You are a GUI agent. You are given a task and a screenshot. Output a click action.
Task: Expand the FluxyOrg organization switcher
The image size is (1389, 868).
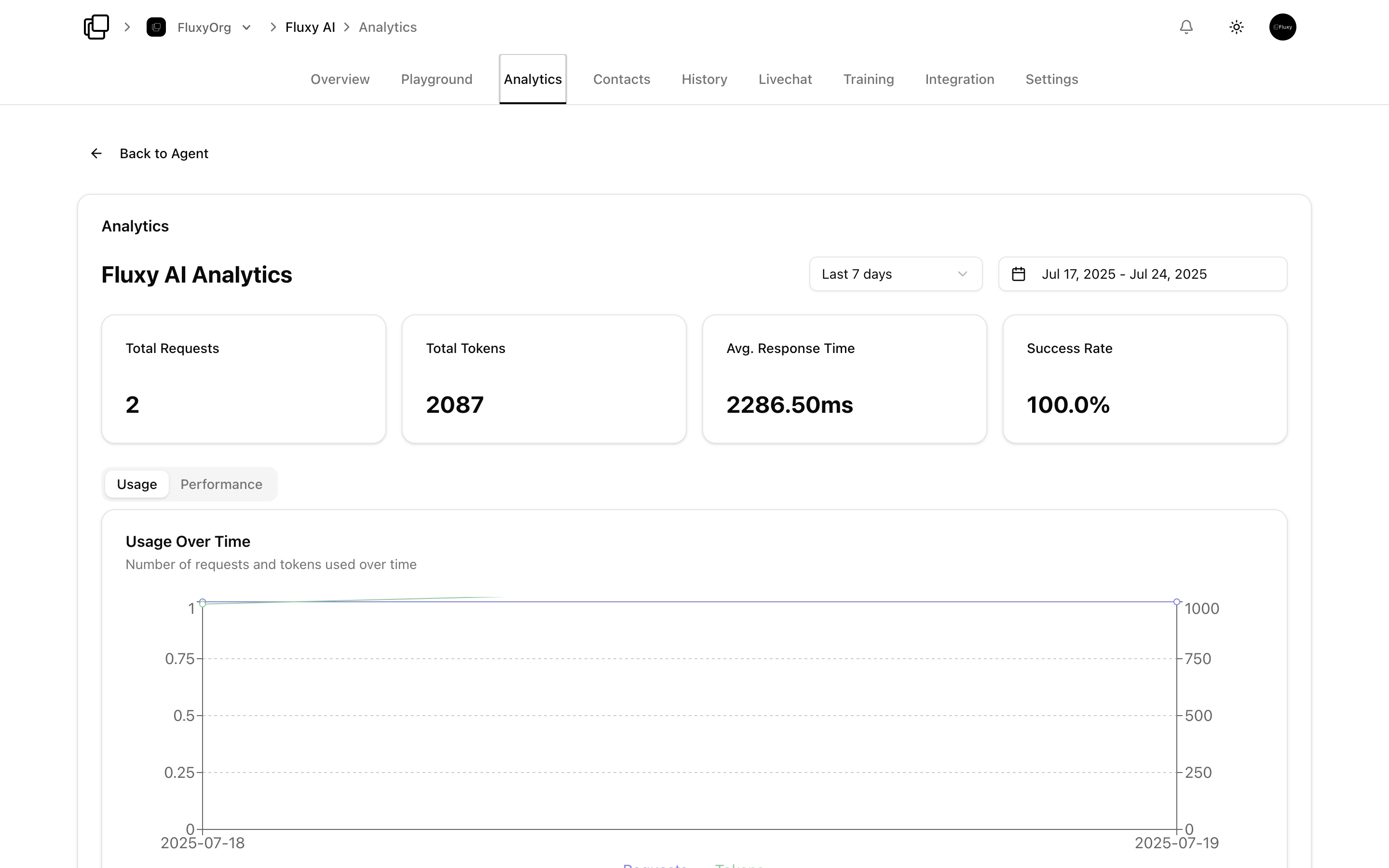tap(246, 27)
